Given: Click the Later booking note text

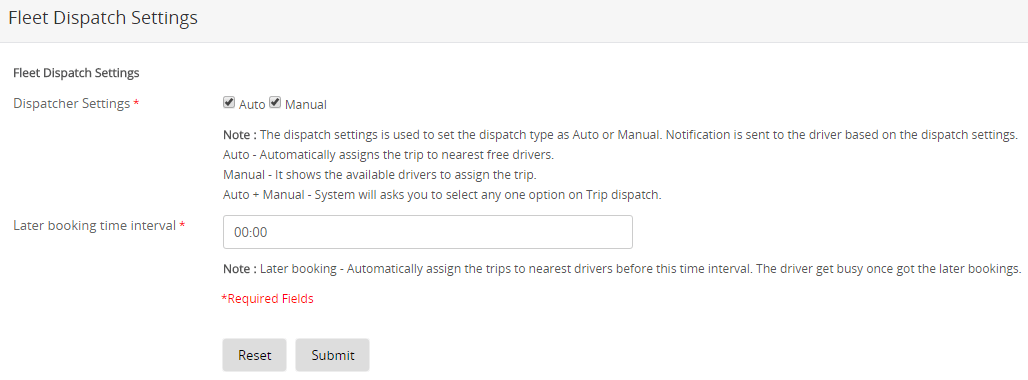Looking at the screenshot, I should coord(622,269).
